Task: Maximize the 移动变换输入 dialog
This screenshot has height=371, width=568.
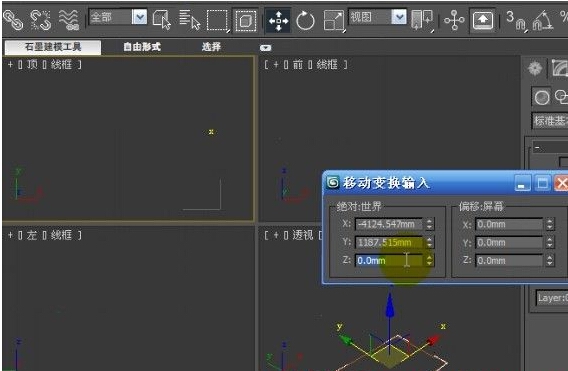Action: [542, 183]
